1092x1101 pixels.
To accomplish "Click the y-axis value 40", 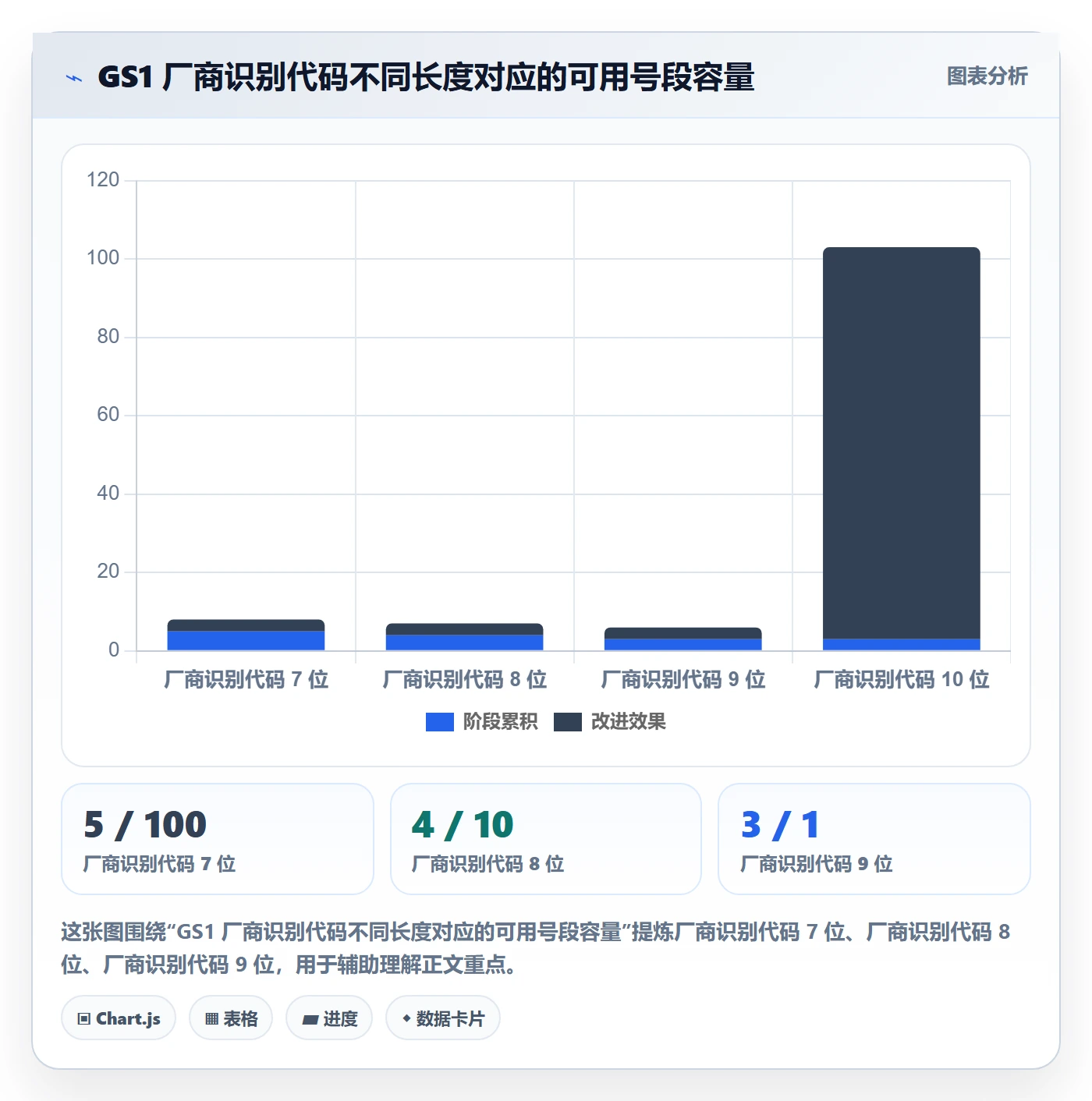I will (108, 494).
